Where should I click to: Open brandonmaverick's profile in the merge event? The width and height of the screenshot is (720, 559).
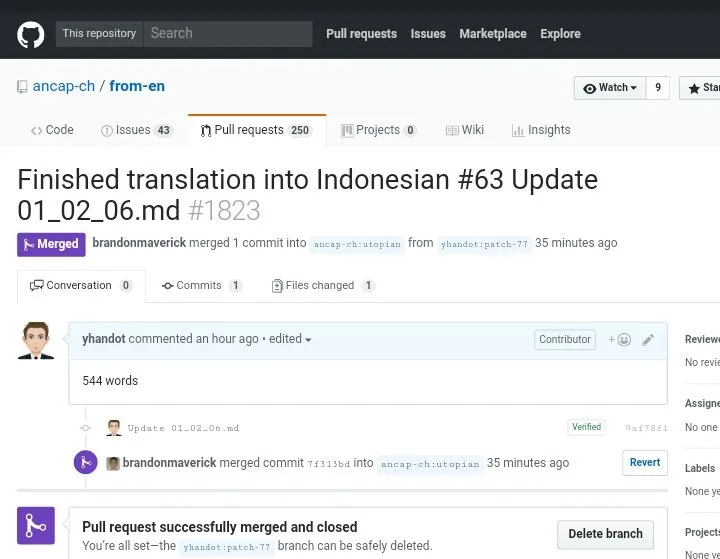(x=169, y=463)
